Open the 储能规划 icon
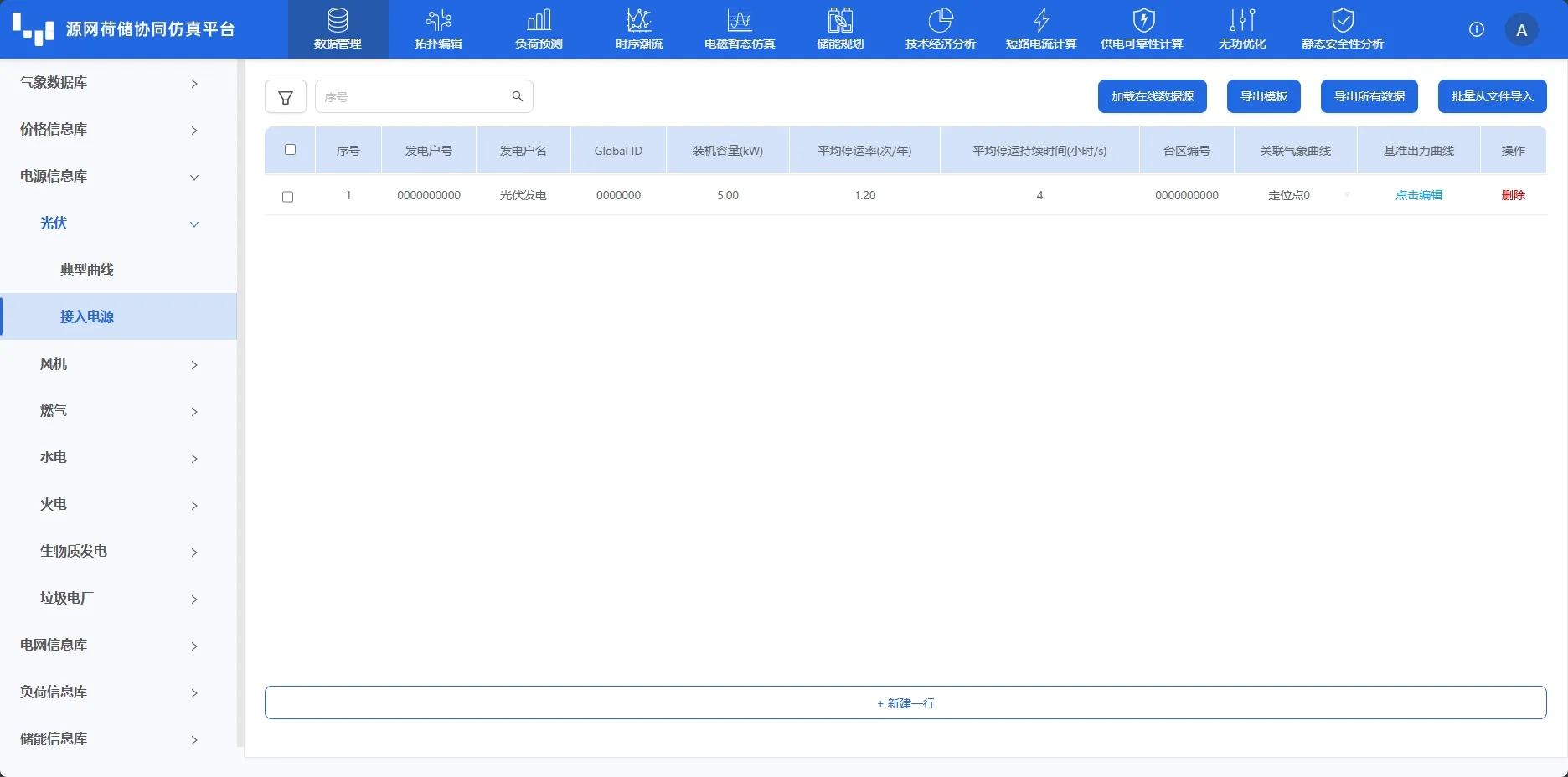 tap(840, 20)
